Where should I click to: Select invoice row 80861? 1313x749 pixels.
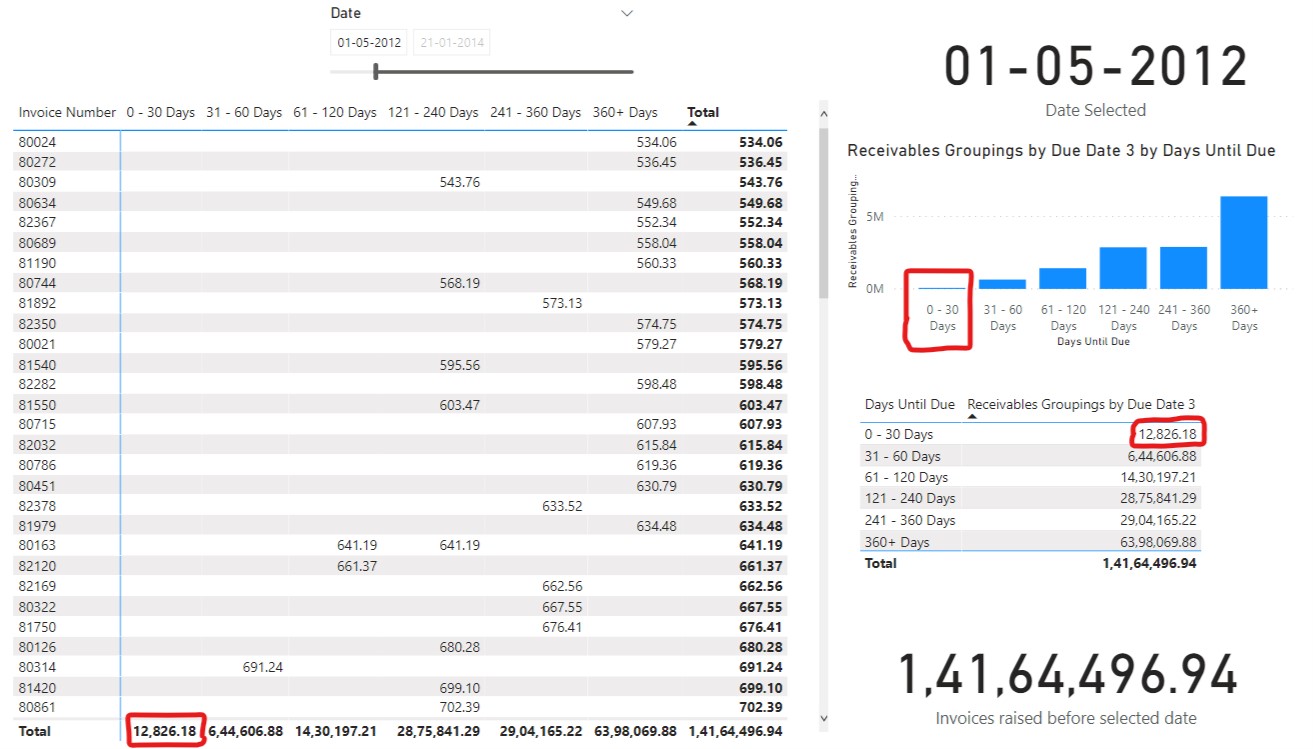pyautogui.click(x=401, y=707)
